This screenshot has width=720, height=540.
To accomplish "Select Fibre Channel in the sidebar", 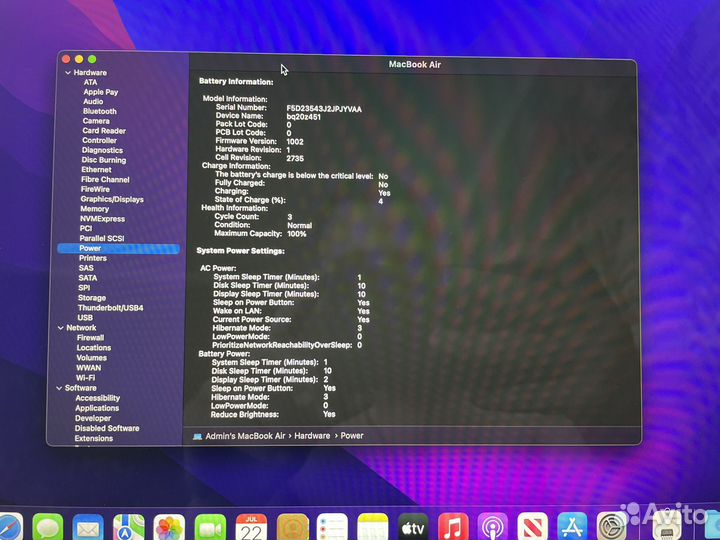I will tap(105, 180).
